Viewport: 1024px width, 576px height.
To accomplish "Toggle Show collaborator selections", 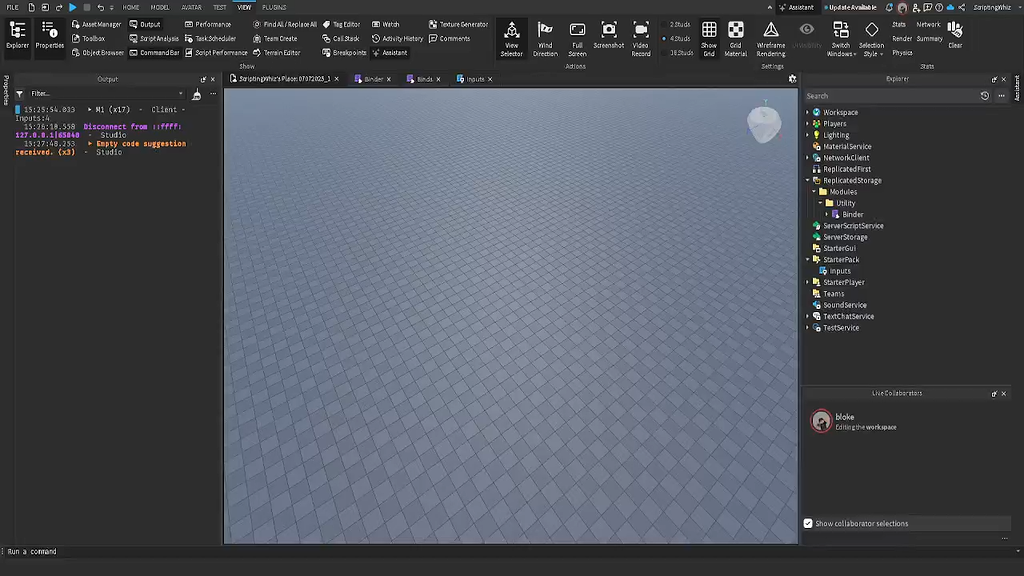I will coord(808,523).
